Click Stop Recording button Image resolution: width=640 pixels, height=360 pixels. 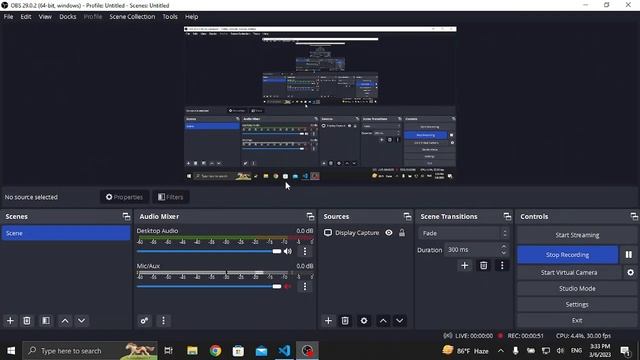pos(567,255)
